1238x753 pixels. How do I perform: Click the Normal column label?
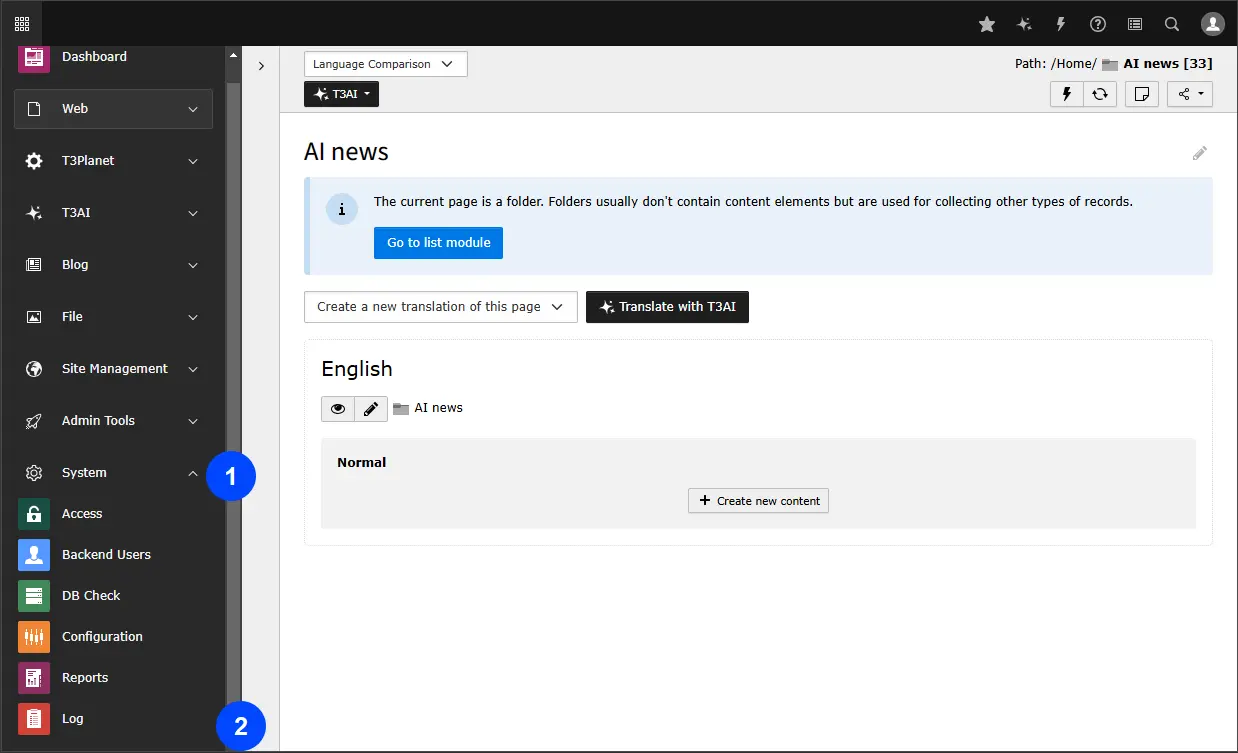tap(362, 462)
